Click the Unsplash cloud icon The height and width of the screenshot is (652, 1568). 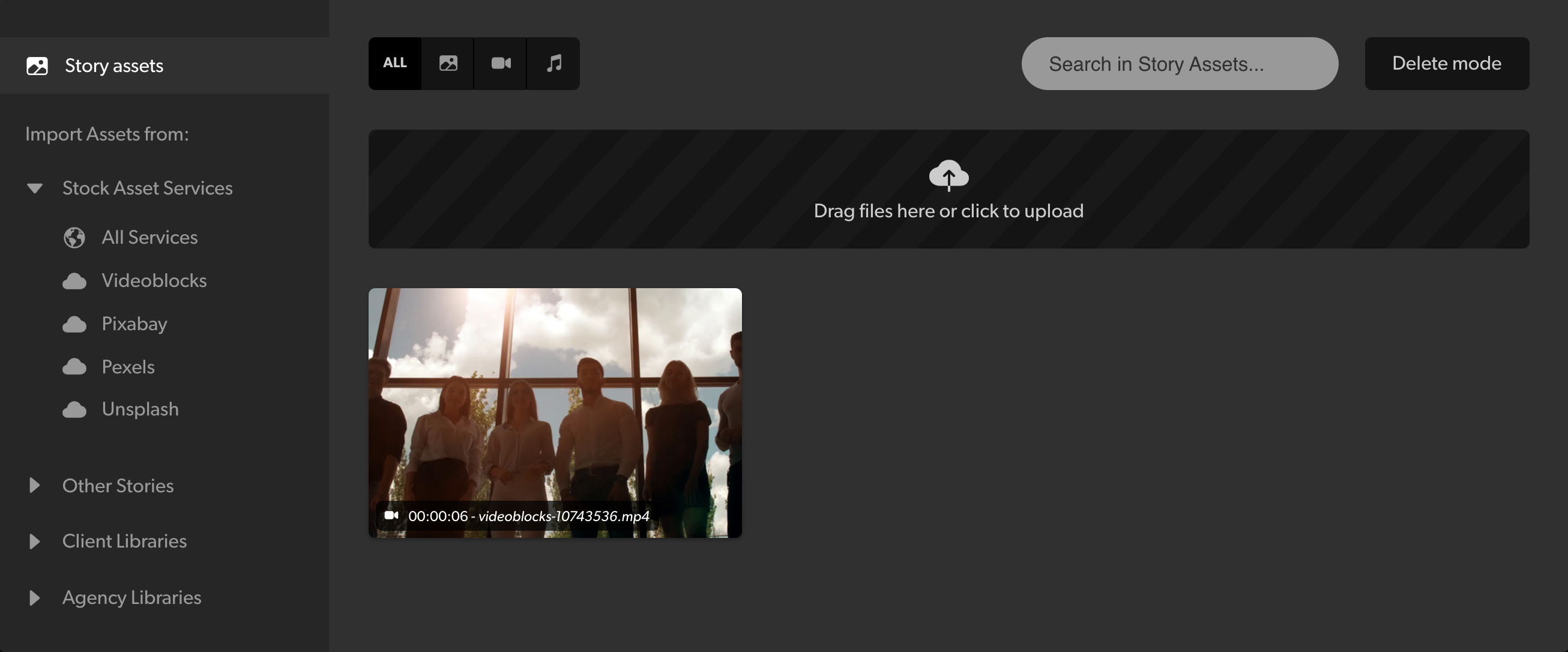coord(74,409)
